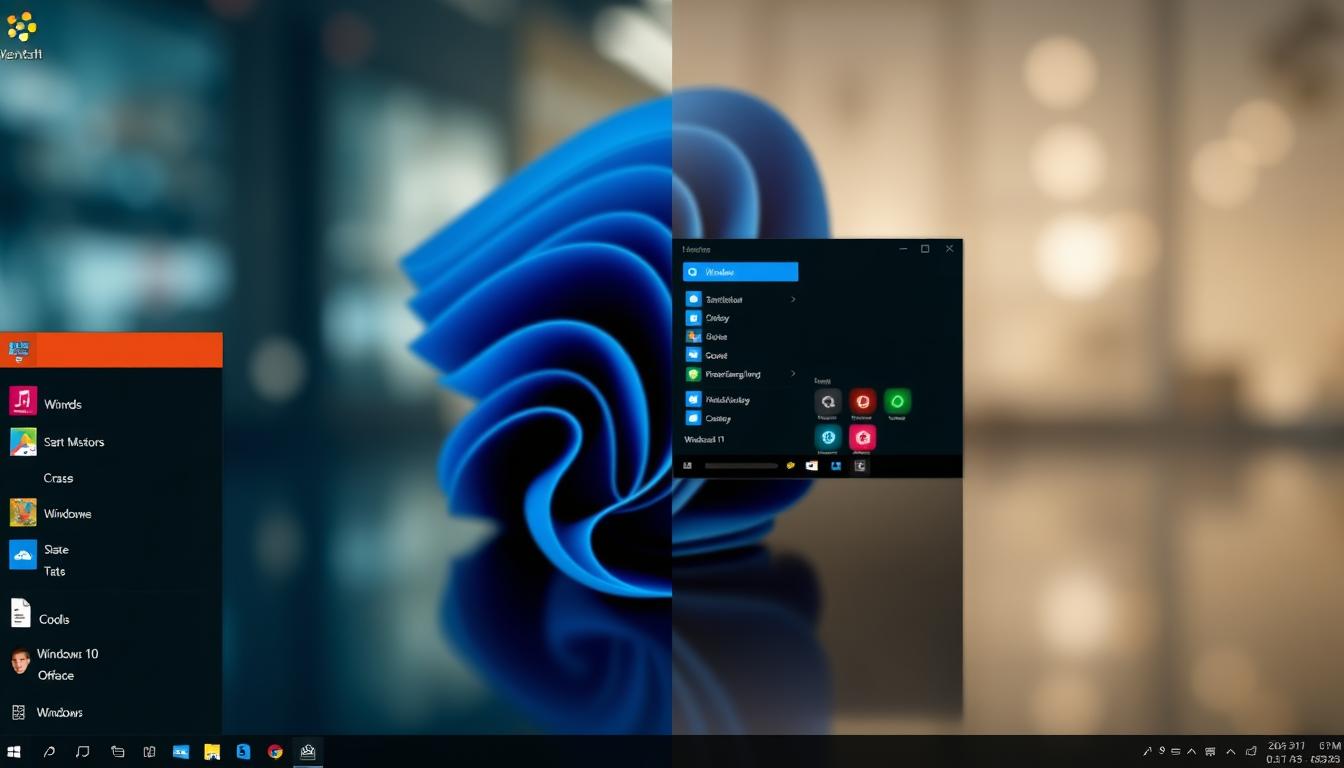
Task: Select the highlighted mail tray icon on the taskbar
Action: [308, 752]
